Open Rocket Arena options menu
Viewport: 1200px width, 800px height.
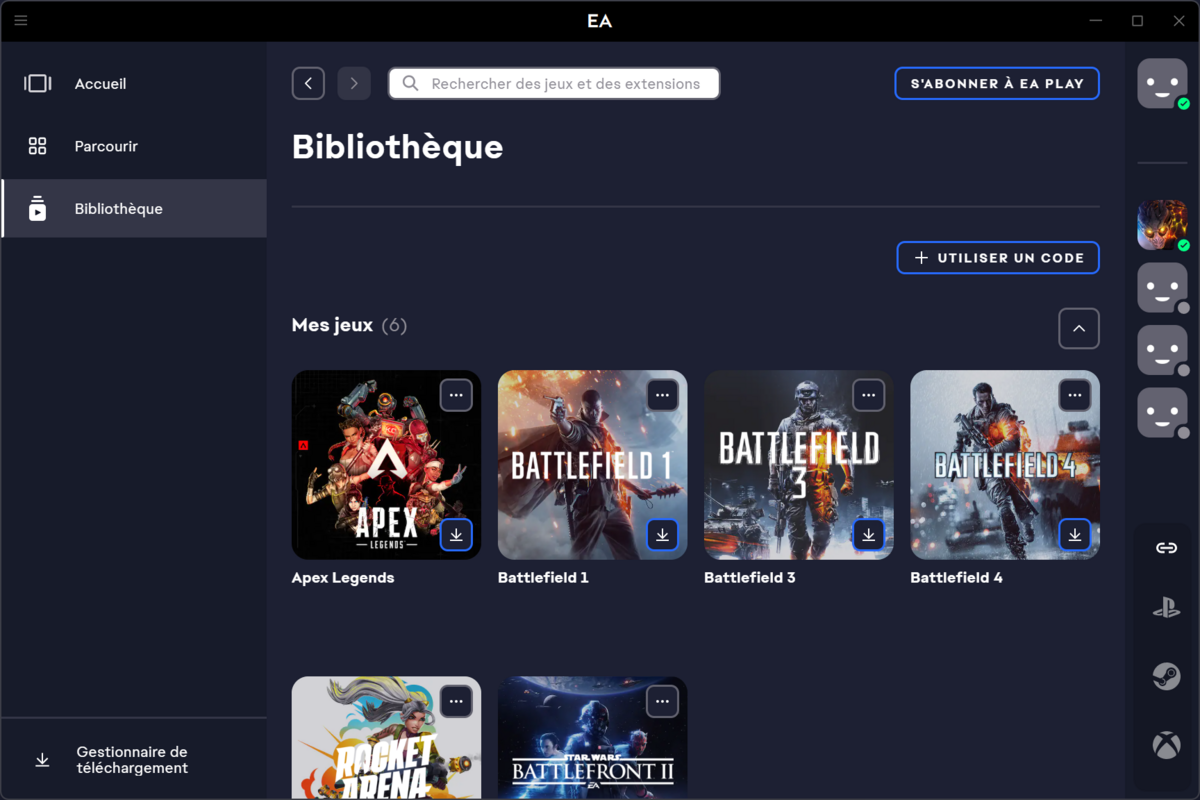[x=456, y=701]
